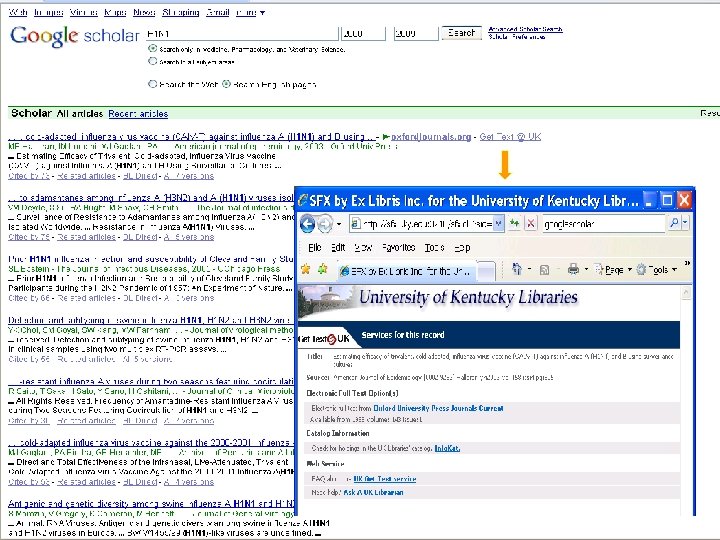Open the Help menu in SFX window

(x=462, y=248)
